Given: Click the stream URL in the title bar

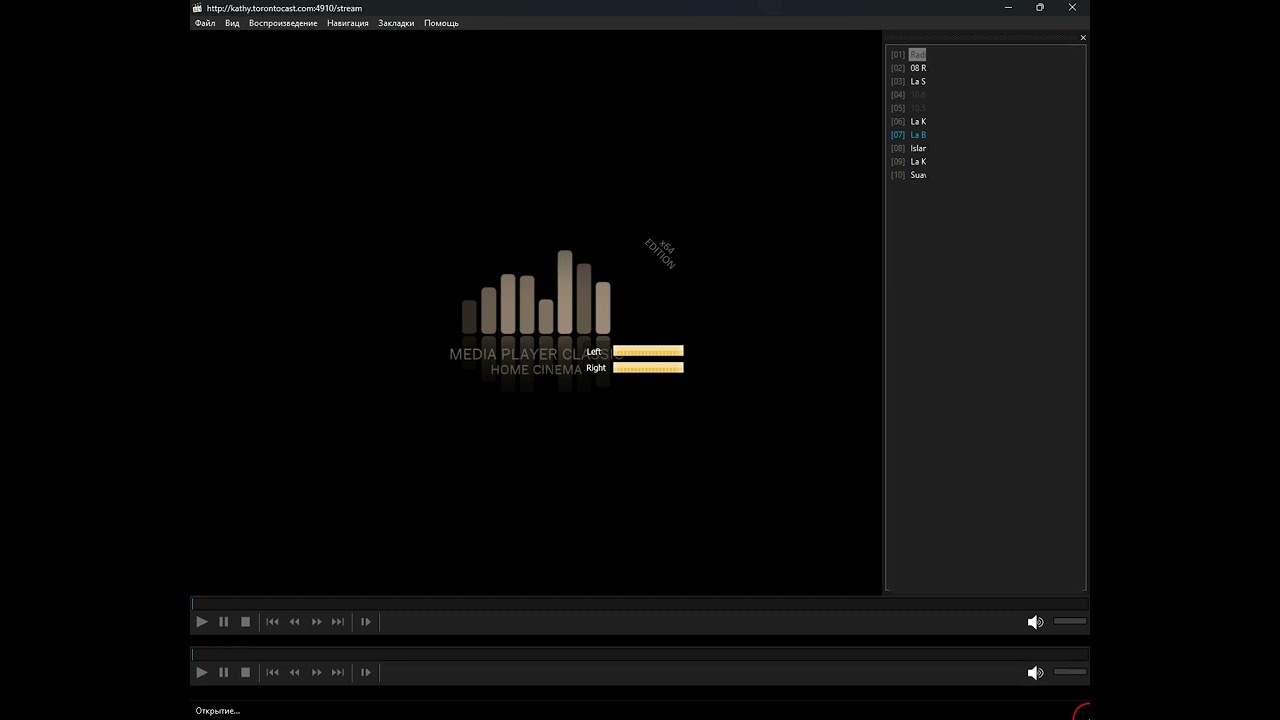Looking at the screenshot, I should [x=284, y=8].
